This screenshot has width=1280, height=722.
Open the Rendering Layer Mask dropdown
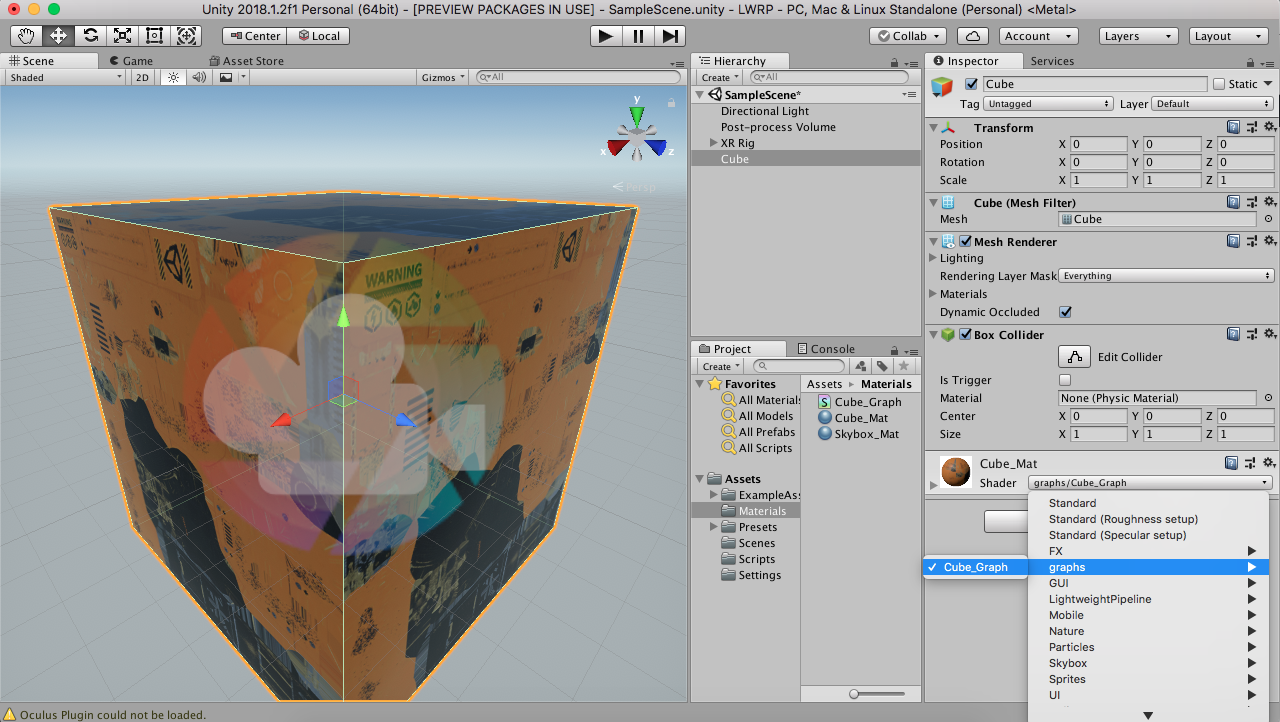[x=1166, y=276]
